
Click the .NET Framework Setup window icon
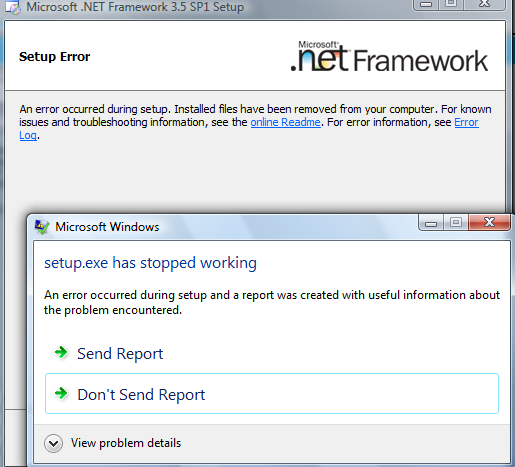(13, 8)
